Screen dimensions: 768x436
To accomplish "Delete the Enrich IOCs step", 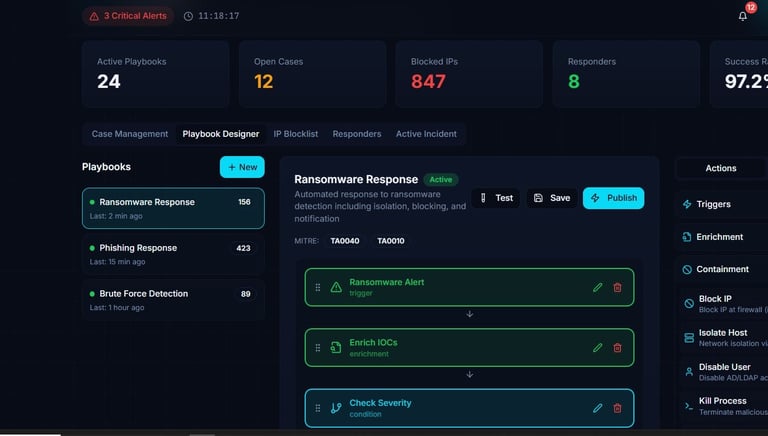I will (618, 348).
